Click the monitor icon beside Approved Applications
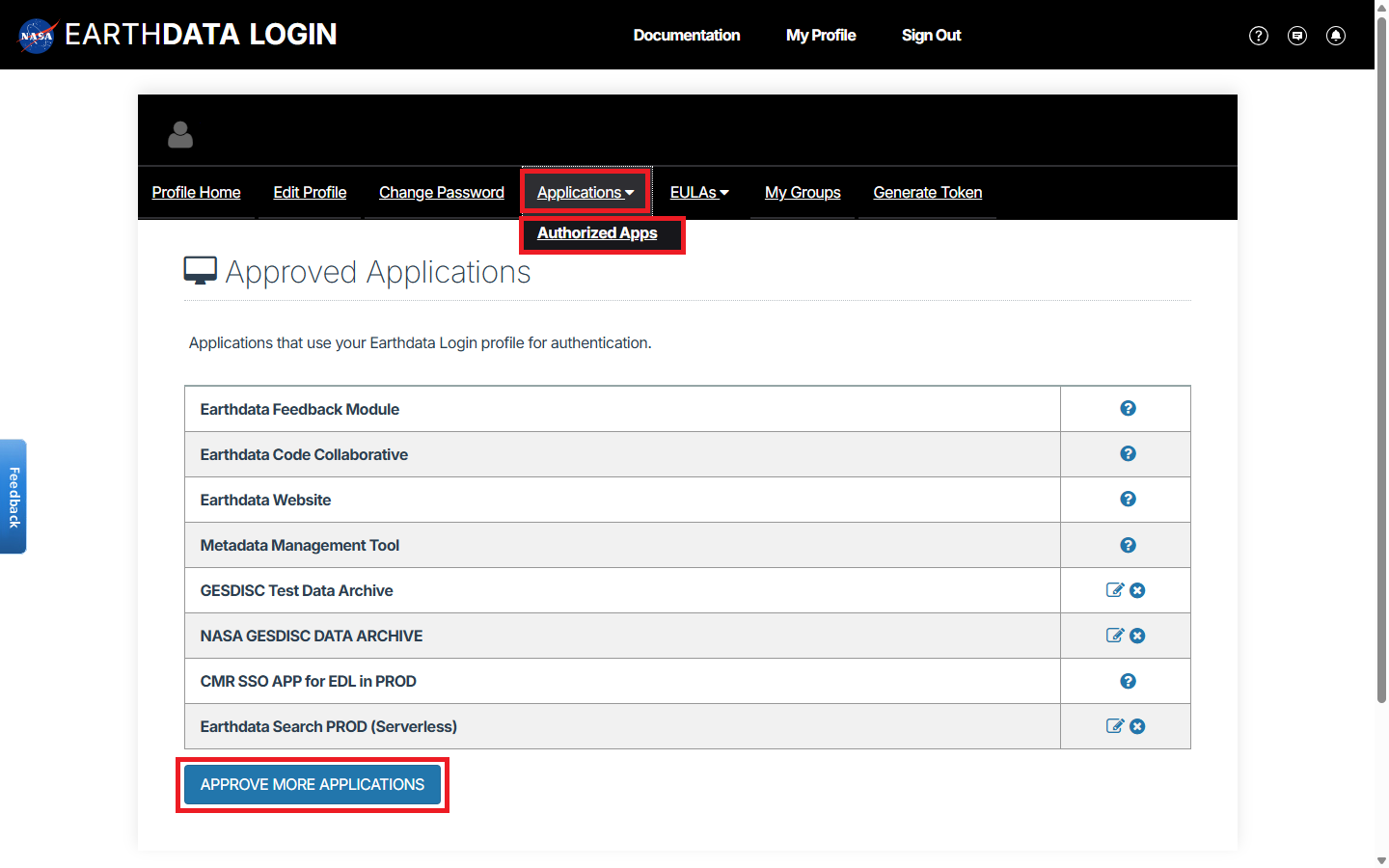Image resolution: width=1389 pixels, height=868 pixels. [201, 271]
